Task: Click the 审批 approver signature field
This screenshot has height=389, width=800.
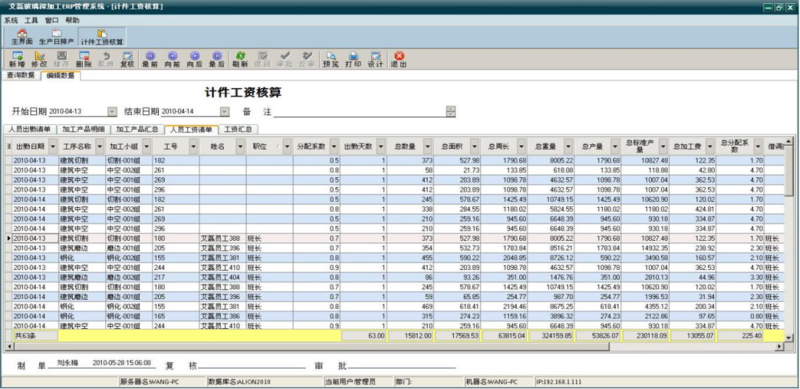Action: tap(402, 363)
